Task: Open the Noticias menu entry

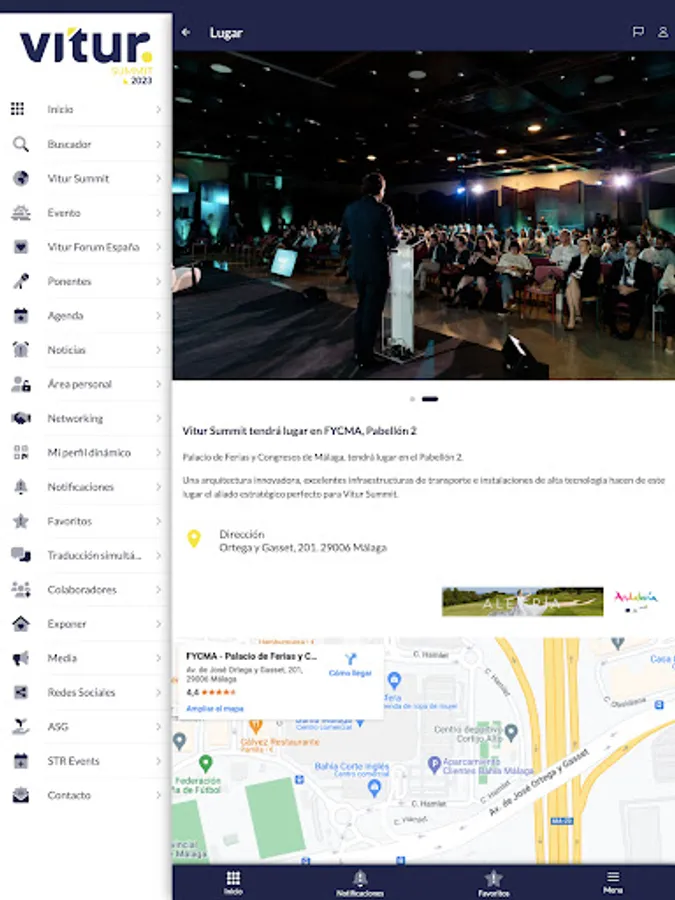Action: [x=86, y=350]
